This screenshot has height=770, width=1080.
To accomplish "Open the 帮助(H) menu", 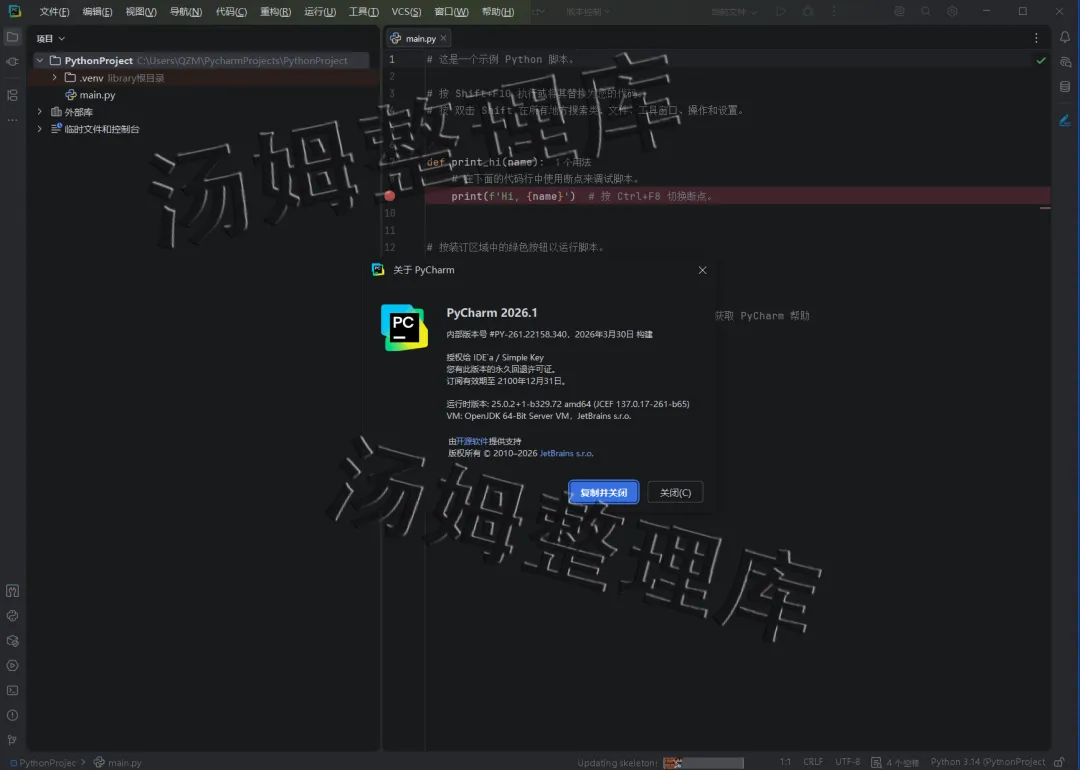I will click(498, 12).
